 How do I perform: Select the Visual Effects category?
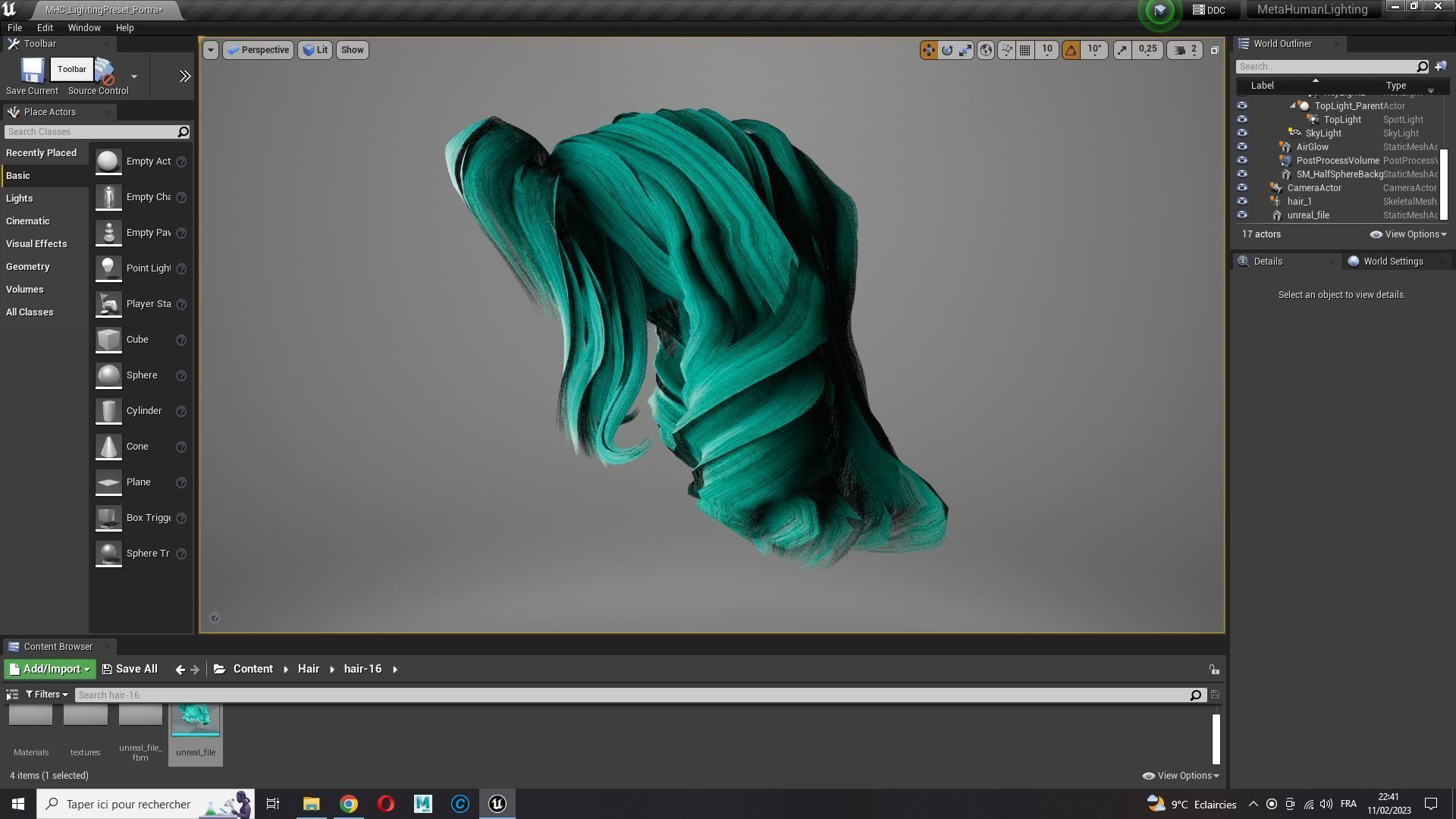(x=36, y=244)
